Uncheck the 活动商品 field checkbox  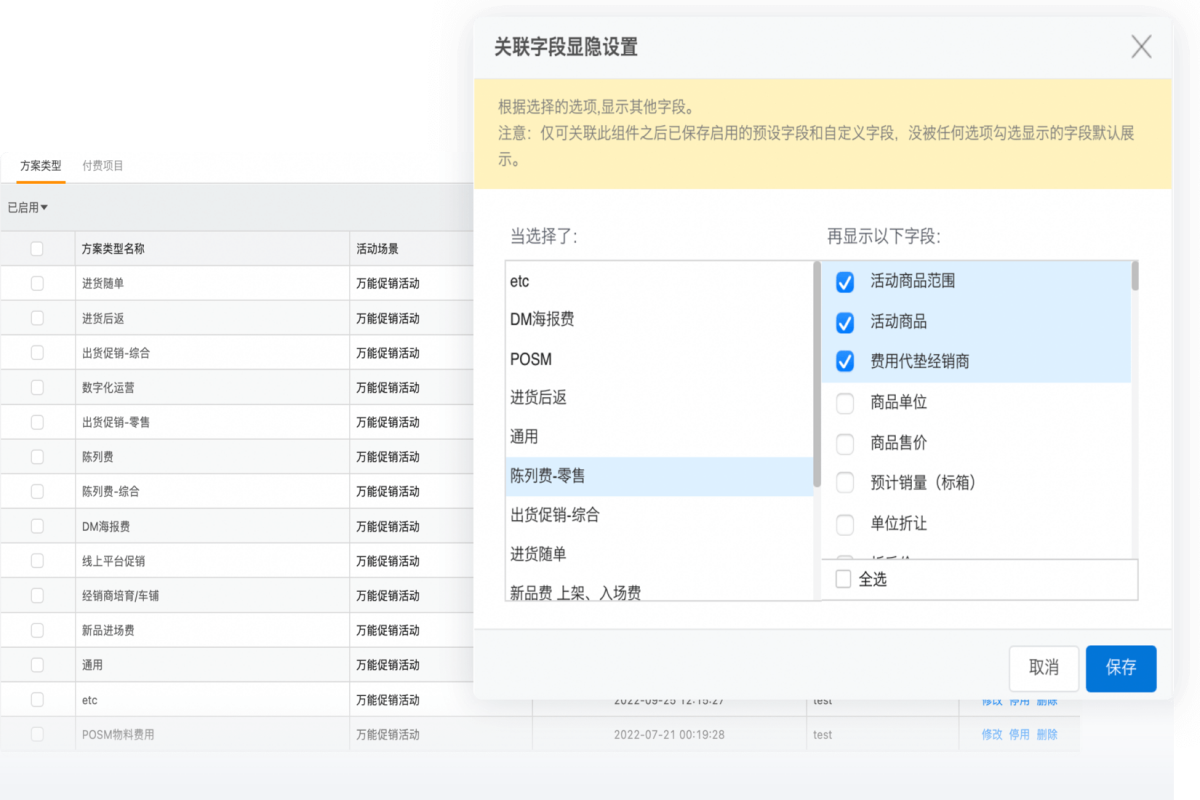click(845, 322)
